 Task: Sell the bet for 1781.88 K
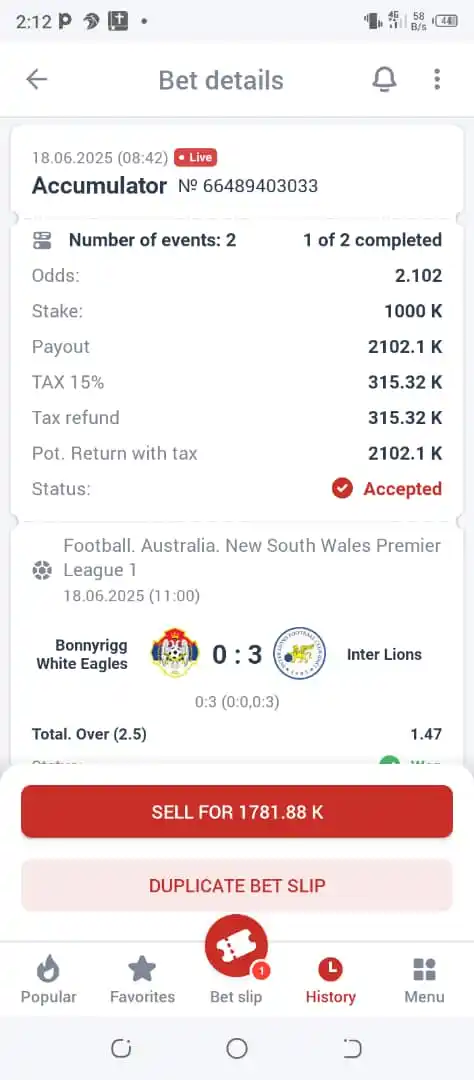tap(237, 812)
